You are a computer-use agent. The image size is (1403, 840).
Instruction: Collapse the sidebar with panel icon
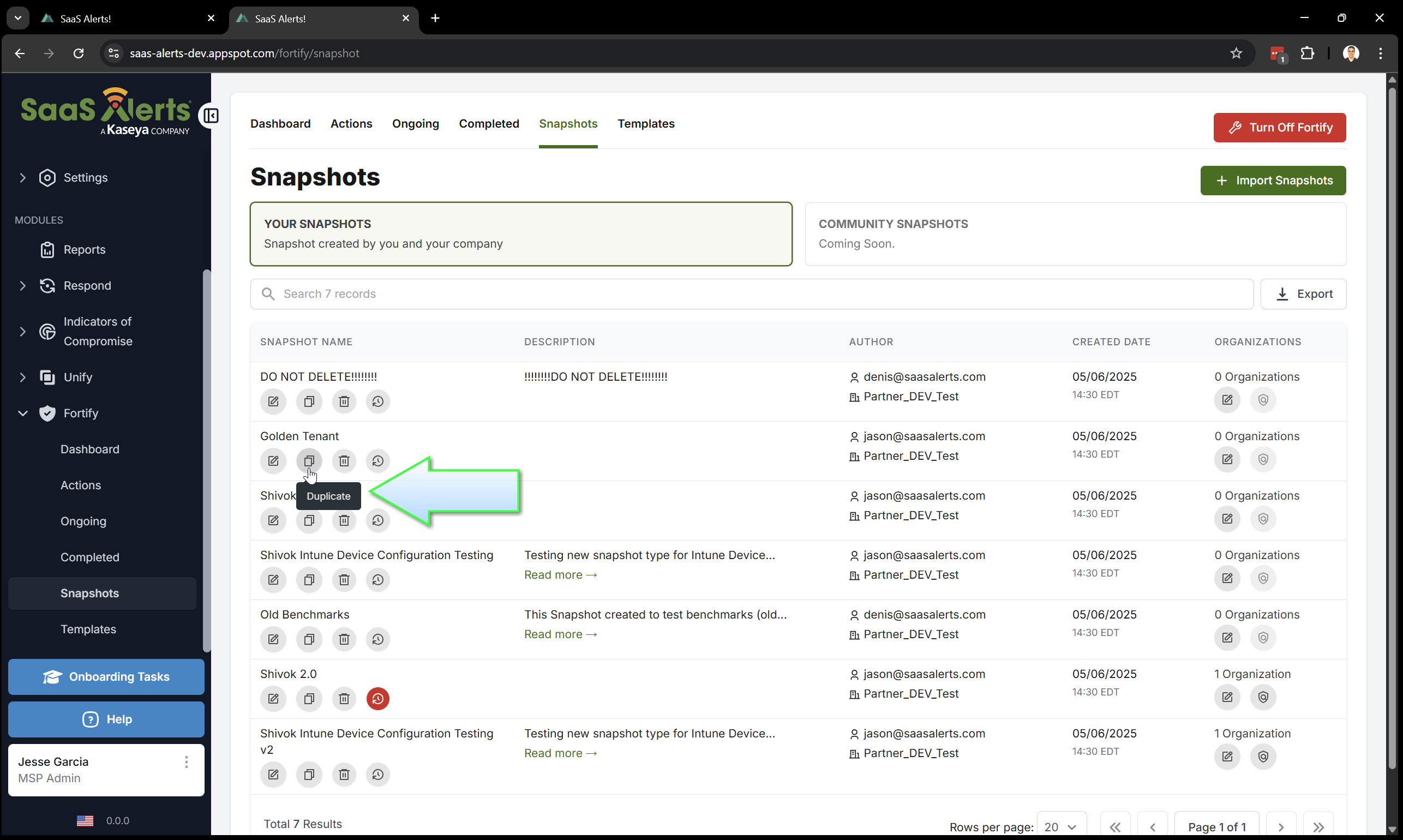211,116
